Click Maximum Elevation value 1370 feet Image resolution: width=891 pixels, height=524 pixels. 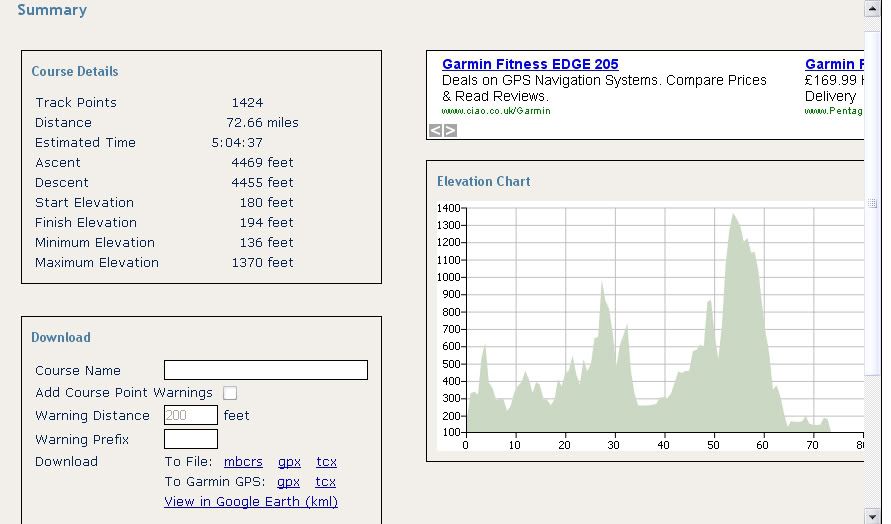263,263
